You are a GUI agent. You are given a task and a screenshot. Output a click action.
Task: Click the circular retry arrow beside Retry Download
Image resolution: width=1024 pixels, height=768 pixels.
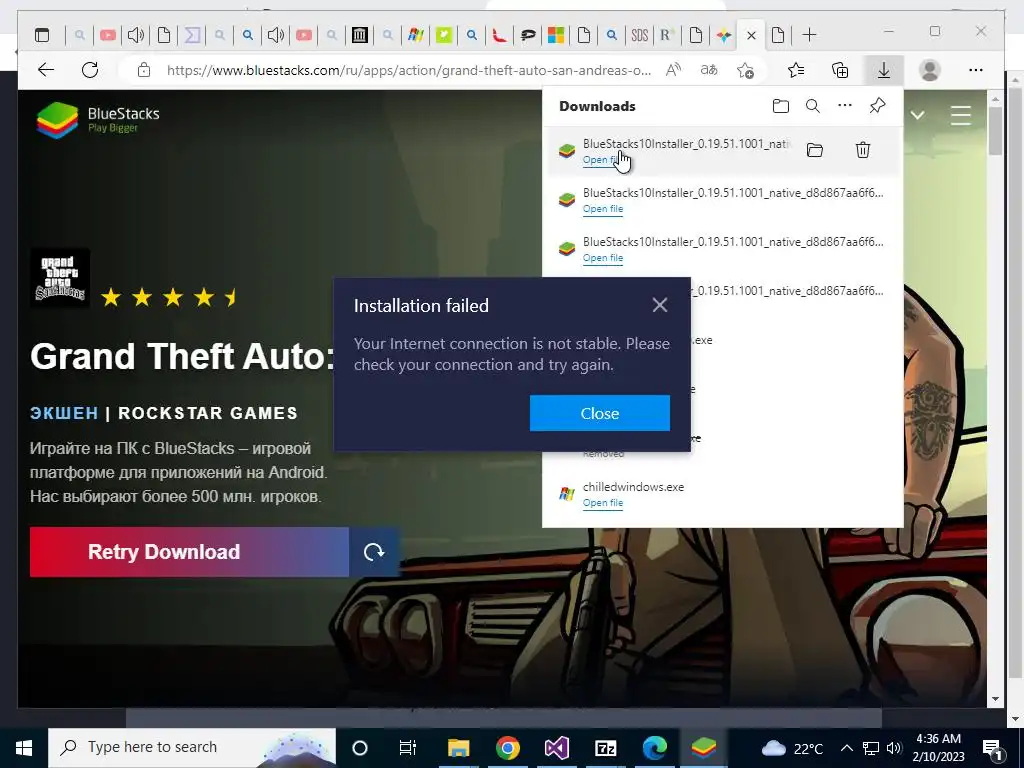point(374,552)
